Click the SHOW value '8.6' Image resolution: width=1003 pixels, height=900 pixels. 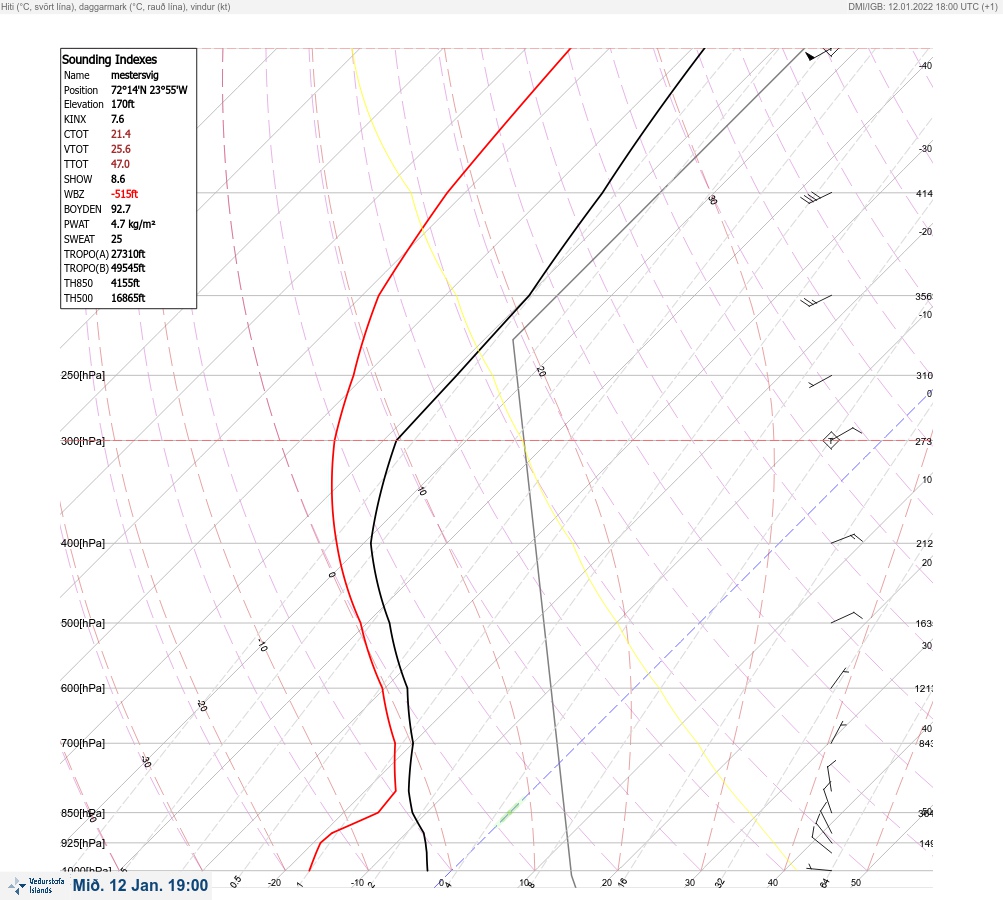[x=118, y=179]
